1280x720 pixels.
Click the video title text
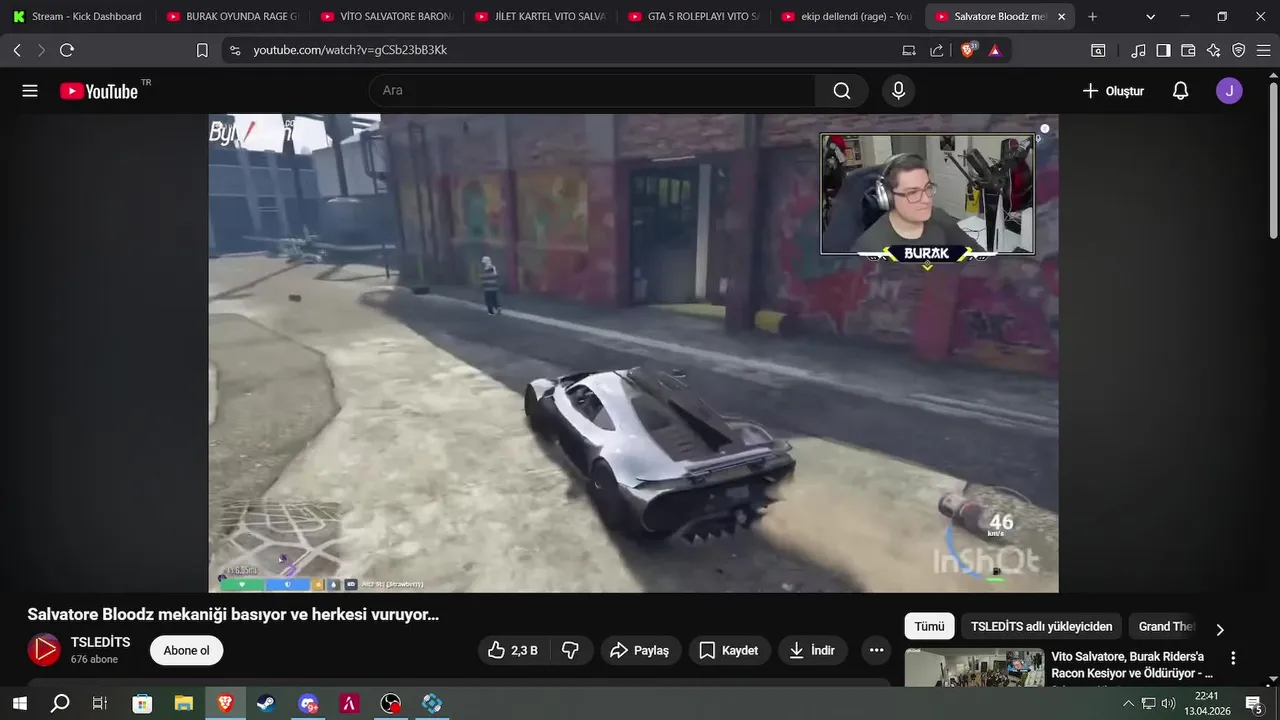coord(233,614)
